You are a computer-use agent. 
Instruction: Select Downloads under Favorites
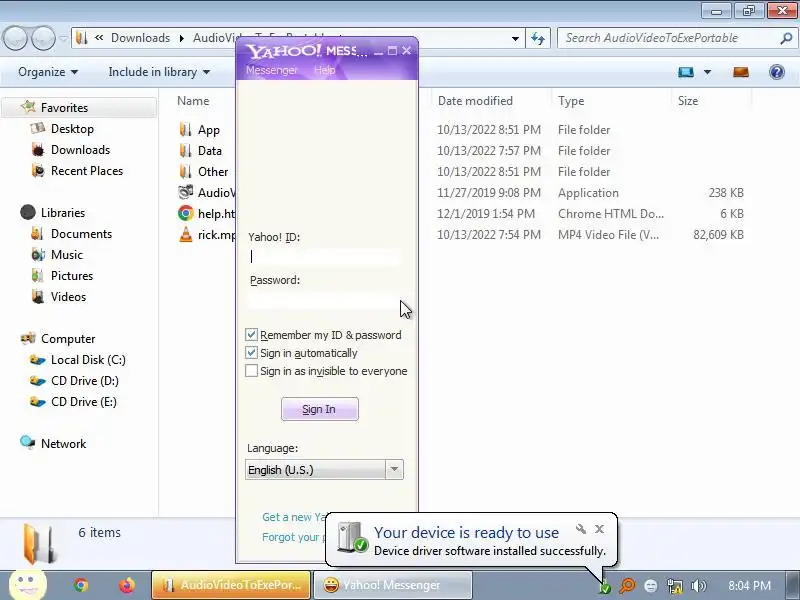[80, 149]
